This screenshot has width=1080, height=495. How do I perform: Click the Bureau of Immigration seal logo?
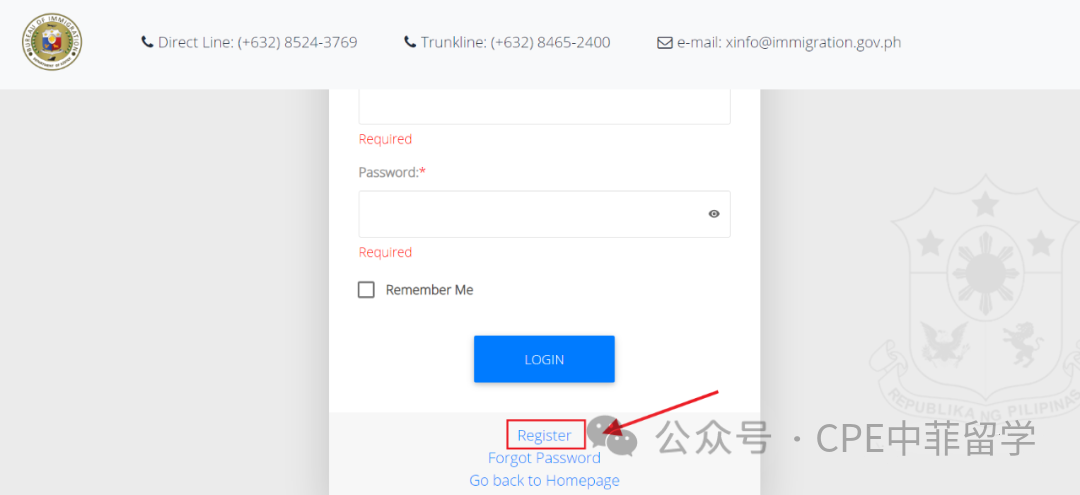pyautogui.click(x=52, y=42)
